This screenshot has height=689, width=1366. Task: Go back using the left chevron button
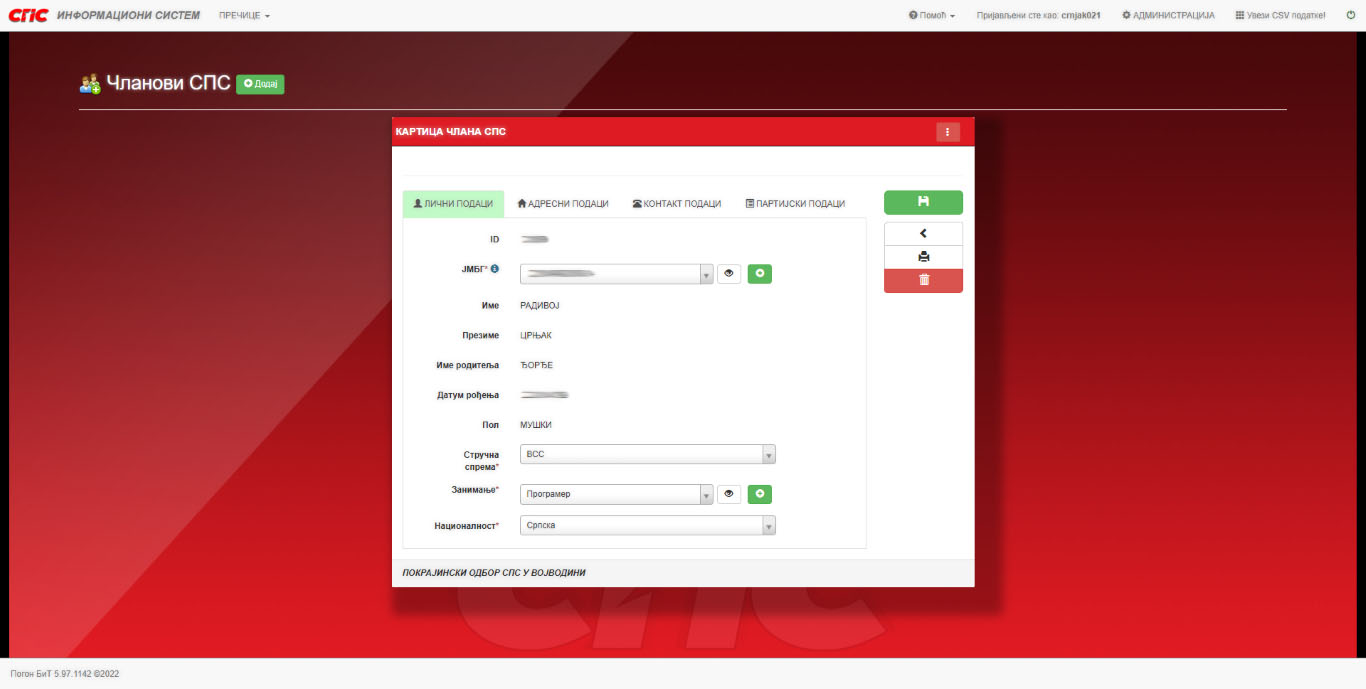923,234
